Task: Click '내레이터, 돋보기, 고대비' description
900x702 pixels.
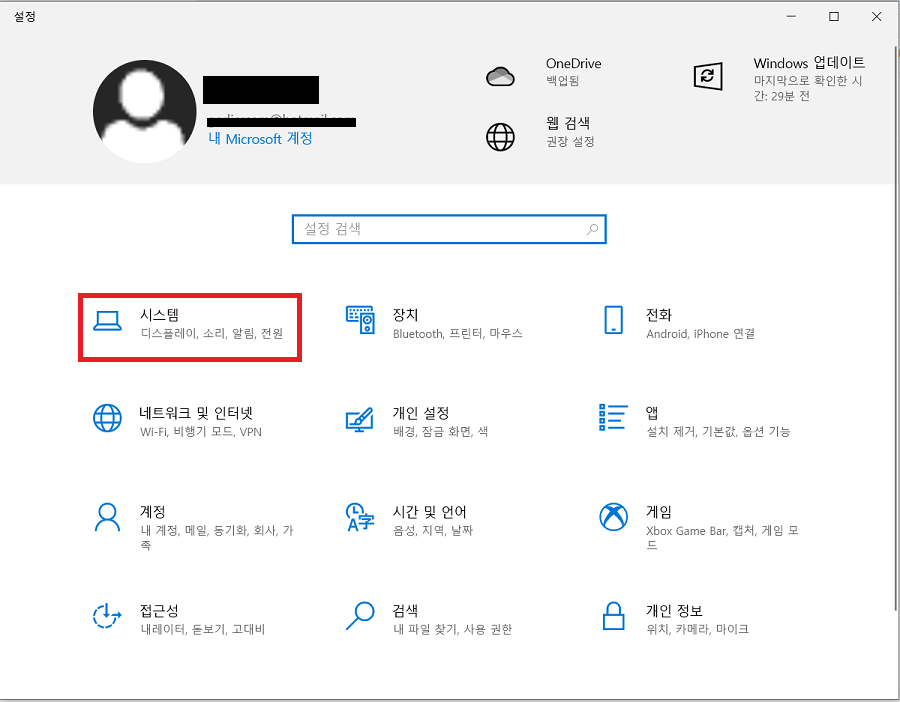Action: tap(203, 629)
